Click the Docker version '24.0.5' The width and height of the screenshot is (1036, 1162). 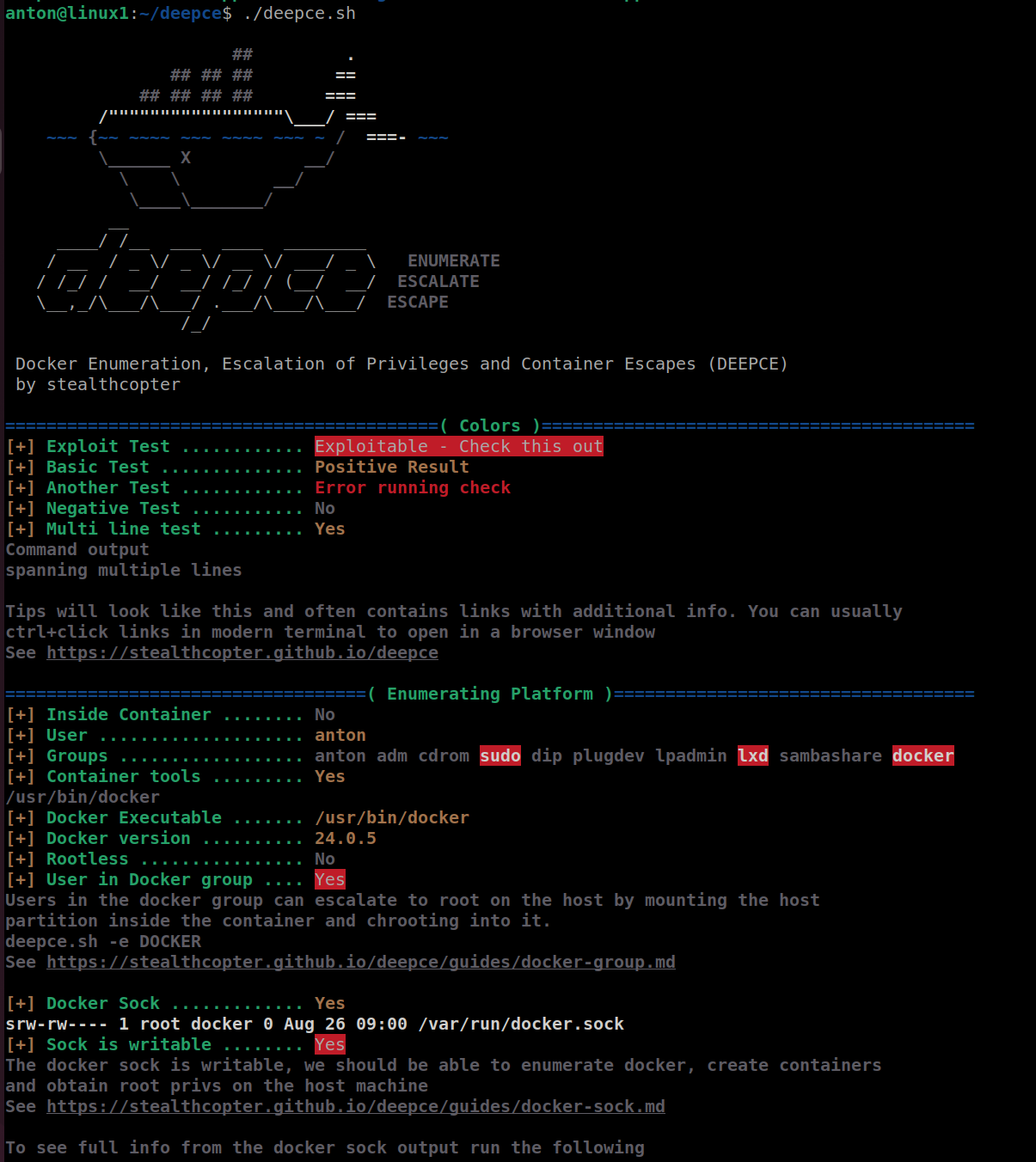[x=346, y=839]
